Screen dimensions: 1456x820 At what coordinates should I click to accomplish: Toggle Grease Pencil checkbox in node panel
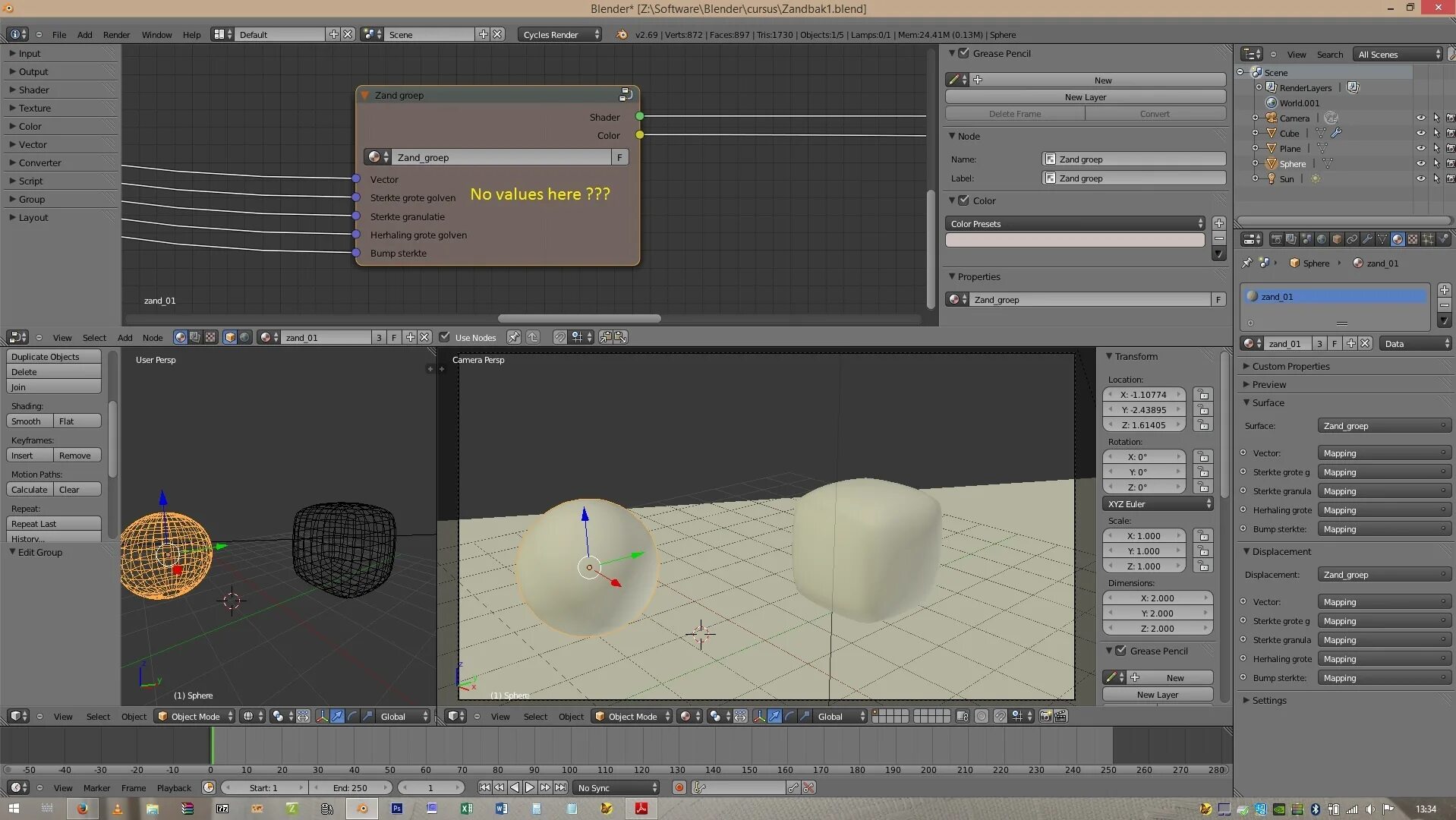pos(963,53)
